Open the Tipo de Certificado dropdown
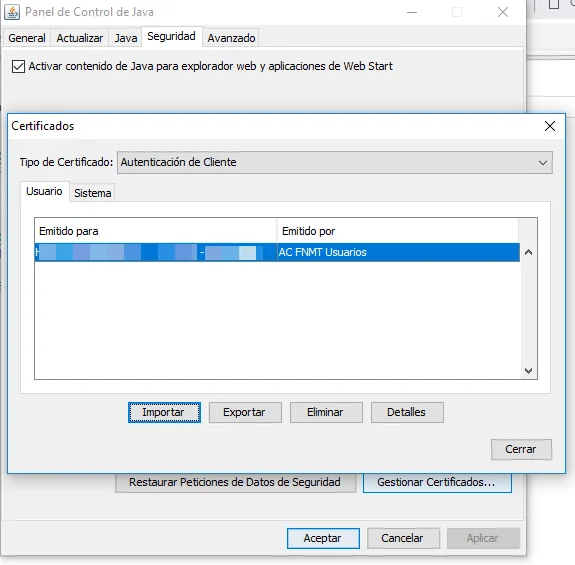 334,162
